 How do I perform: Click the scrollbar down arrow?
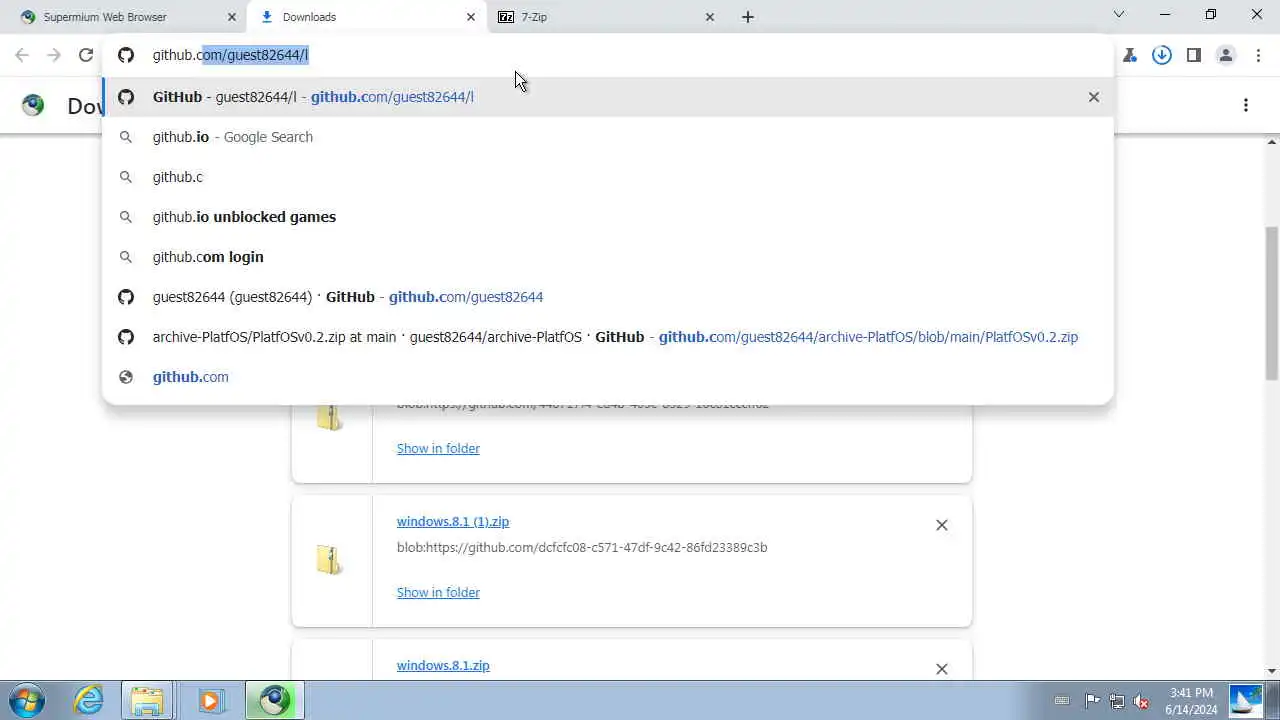coord(1272,672)
